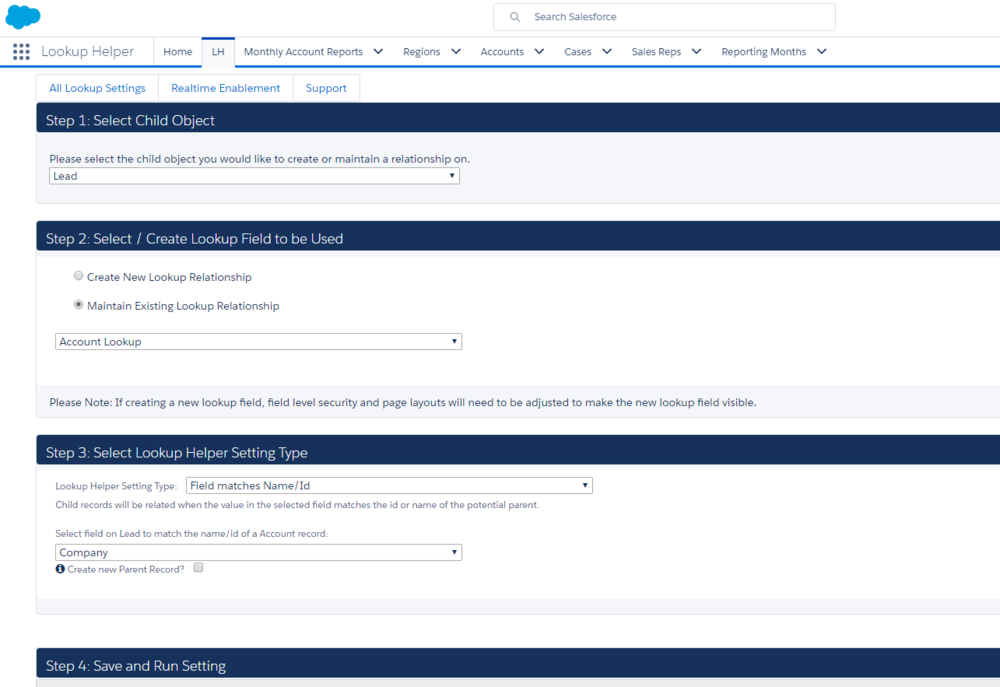Click the Maintain Existing Lookup Relationship label

coord(183,306)
